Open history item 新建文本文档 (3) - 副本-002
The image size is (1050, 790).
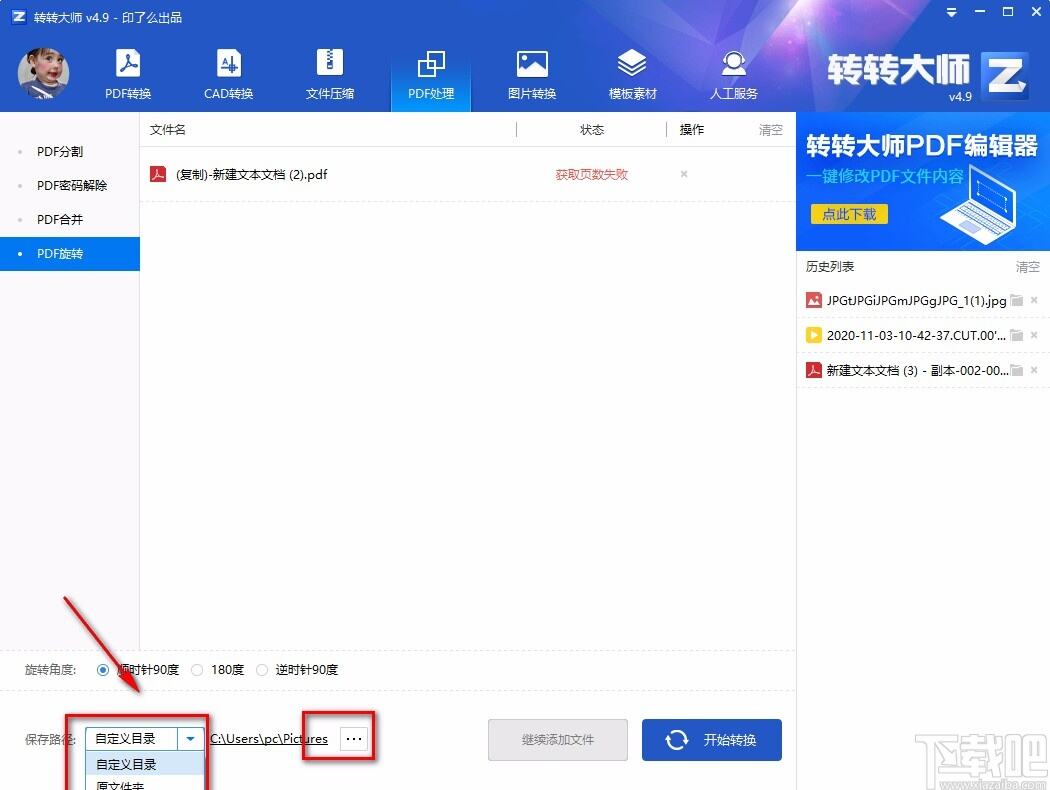tap(916, 370)
